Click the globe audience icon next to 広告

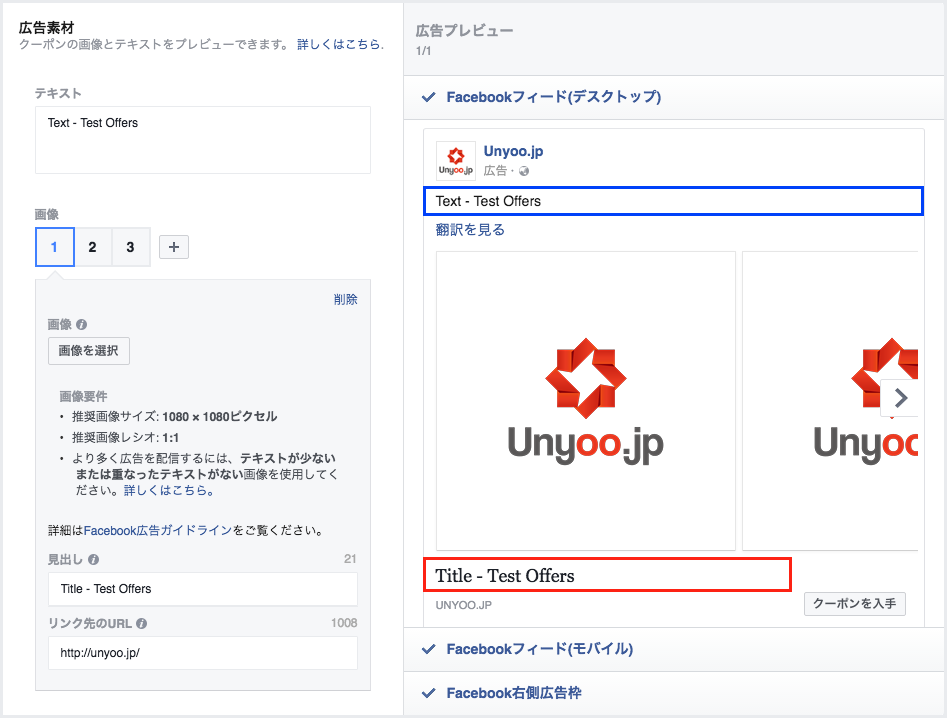[x=524, y=171]
